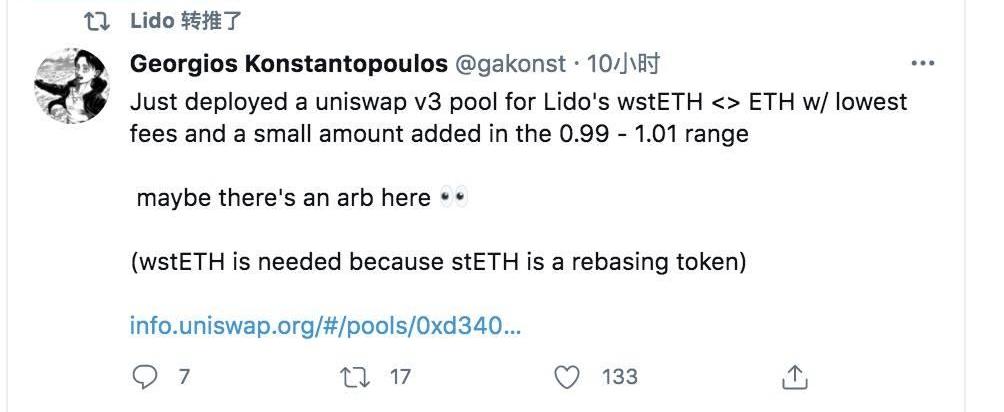Open the "Lido 转推了" retweeter link
Viewport: 1004px width, 412px height.
pos(187,21)
